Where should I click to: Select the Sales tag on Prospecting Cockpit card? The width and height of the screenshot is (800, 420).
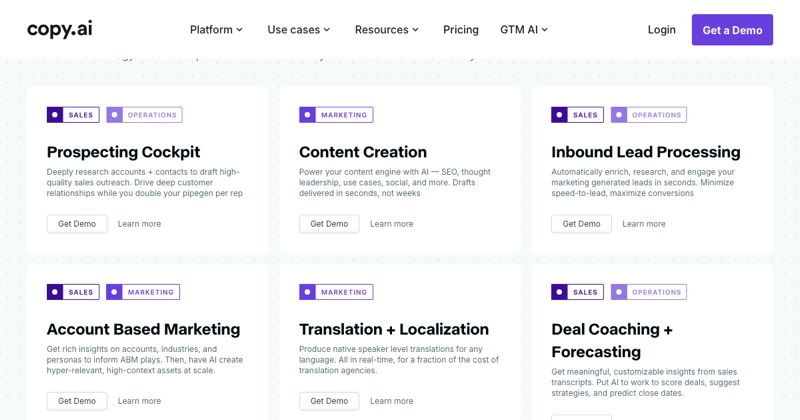coord(73,115)
